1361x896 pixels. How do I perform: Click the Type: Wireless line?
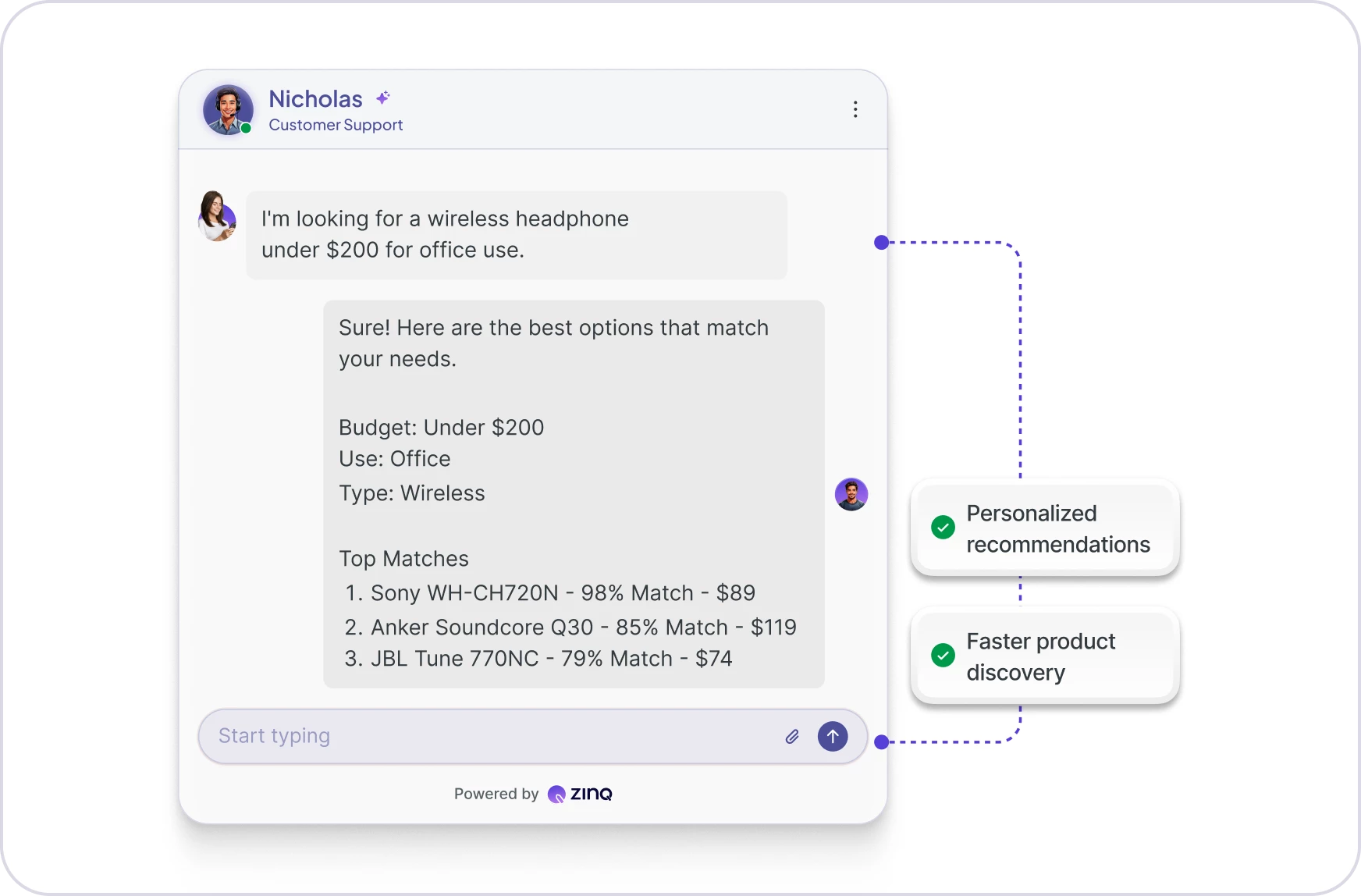[411, 493]
